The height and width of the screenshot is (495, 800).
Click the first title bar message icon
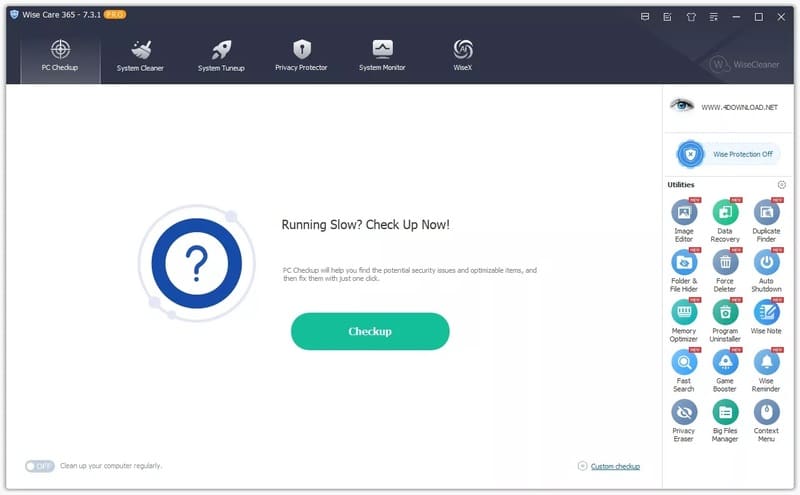pos(645,17)
